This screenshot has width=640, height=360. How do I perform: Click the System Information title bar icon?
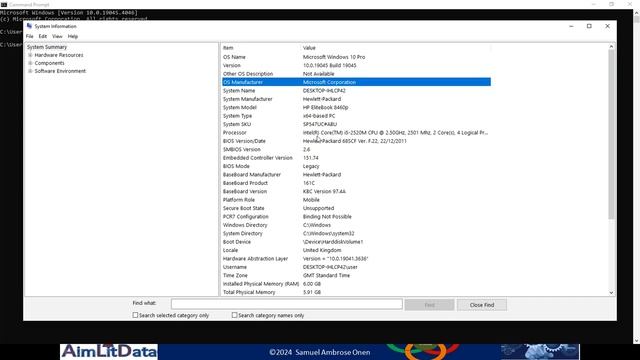29,26
